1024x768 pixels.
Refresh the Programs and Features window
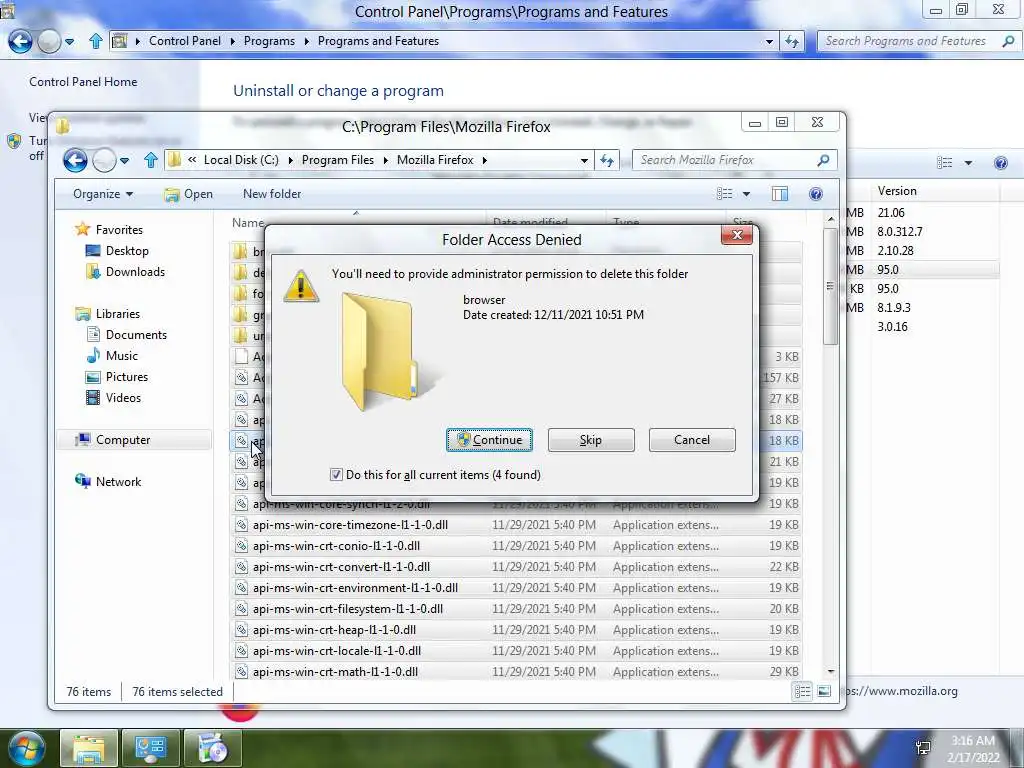[x=792, y=41]
